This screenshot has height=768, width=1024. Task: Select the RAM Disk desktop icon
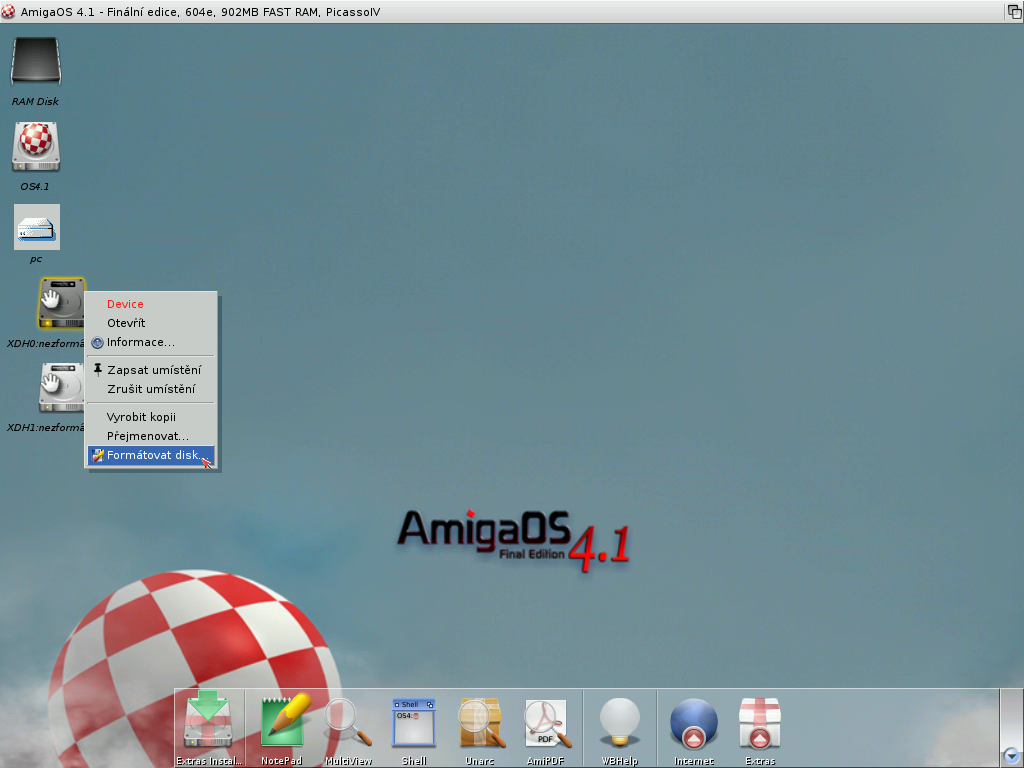(36, 61)
